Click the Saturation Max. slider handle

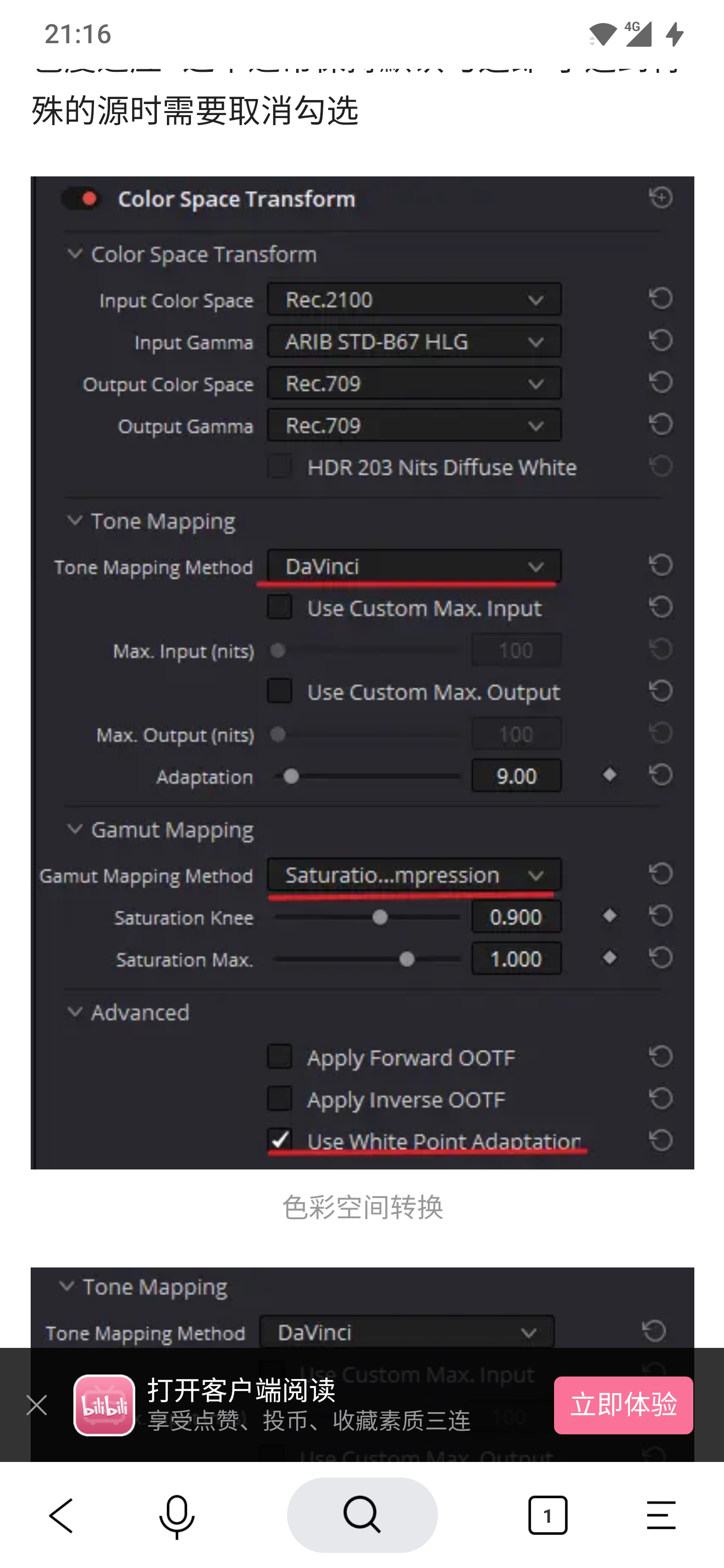coord(407,960)
